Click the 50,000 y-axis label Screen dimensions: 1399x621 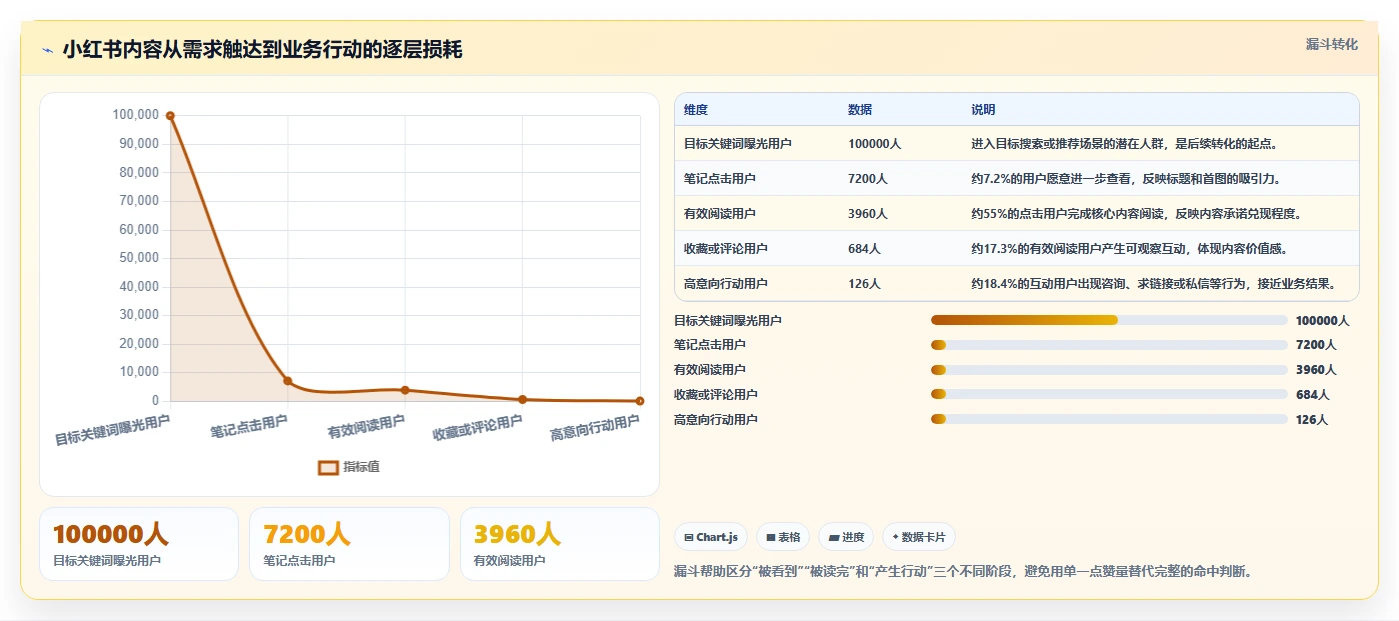click(x=139, y=258)
